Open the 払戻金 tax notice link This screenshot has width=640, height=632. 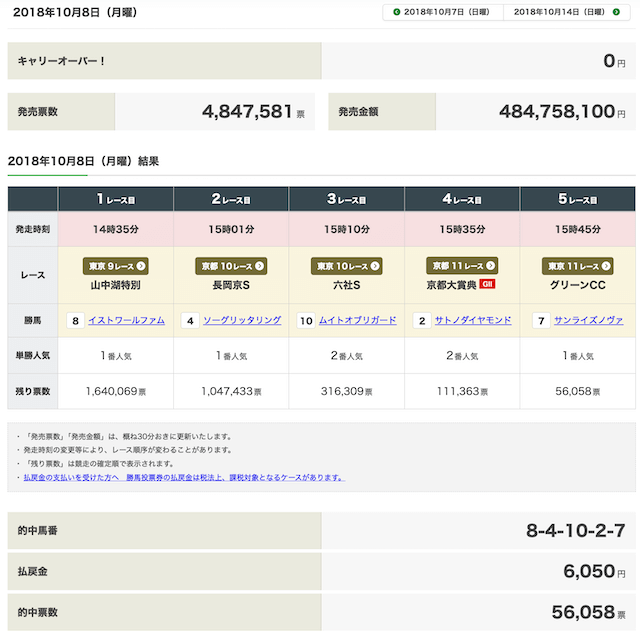coord(182,478)
